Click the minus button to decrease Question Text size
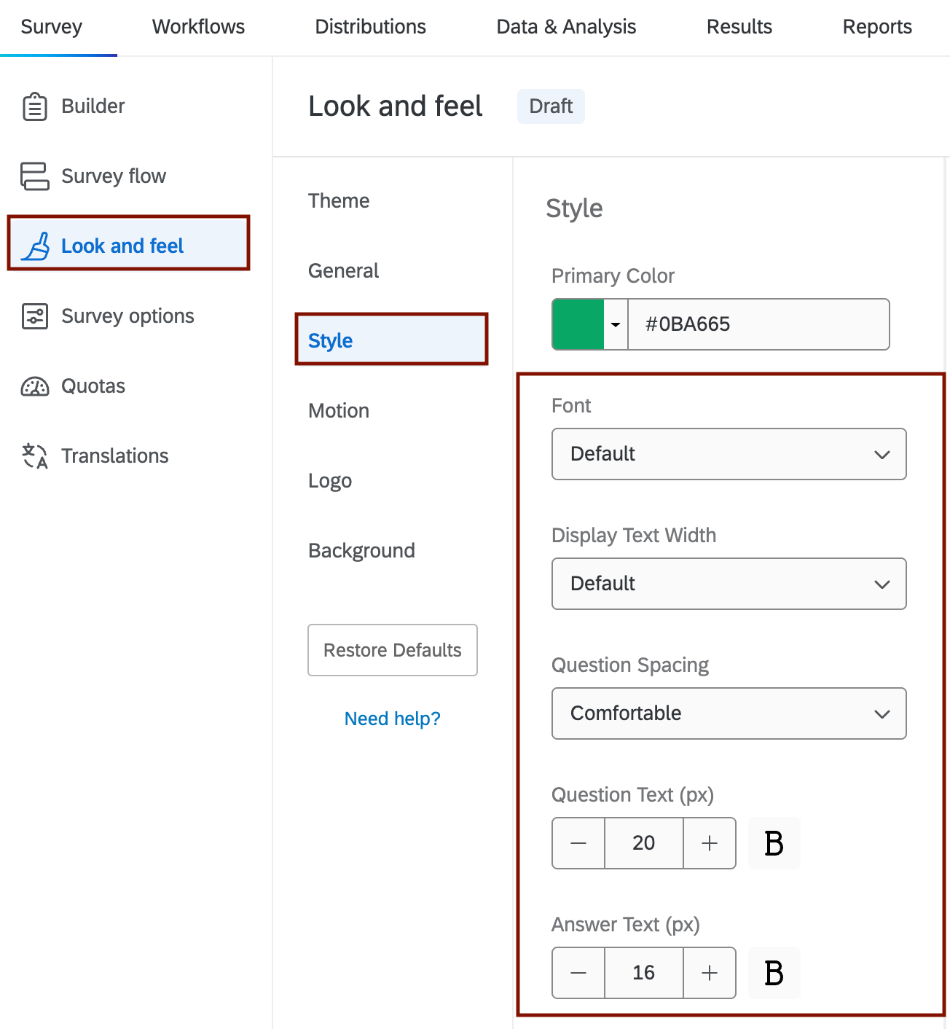Image resolution: width=950 pixels, height=1029 pixels. [x=578, y=843]
